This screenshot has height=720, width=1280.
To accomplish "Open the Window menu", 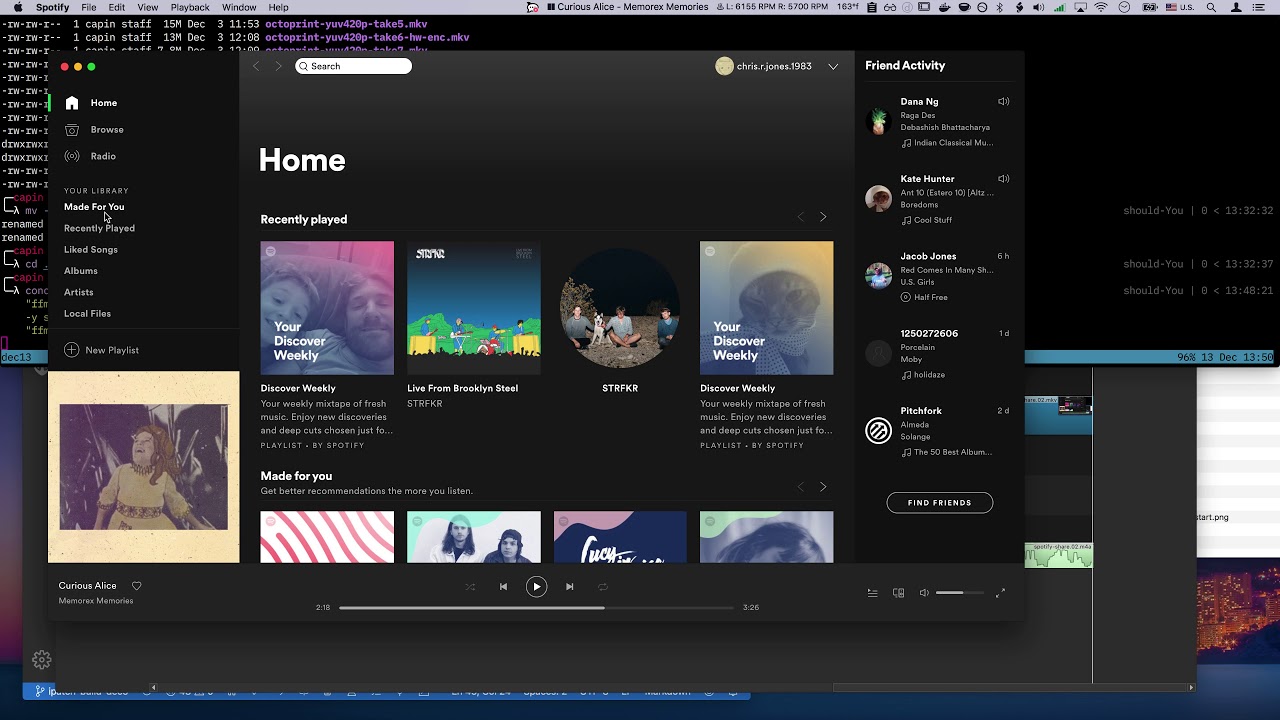I will coord(239,7).
